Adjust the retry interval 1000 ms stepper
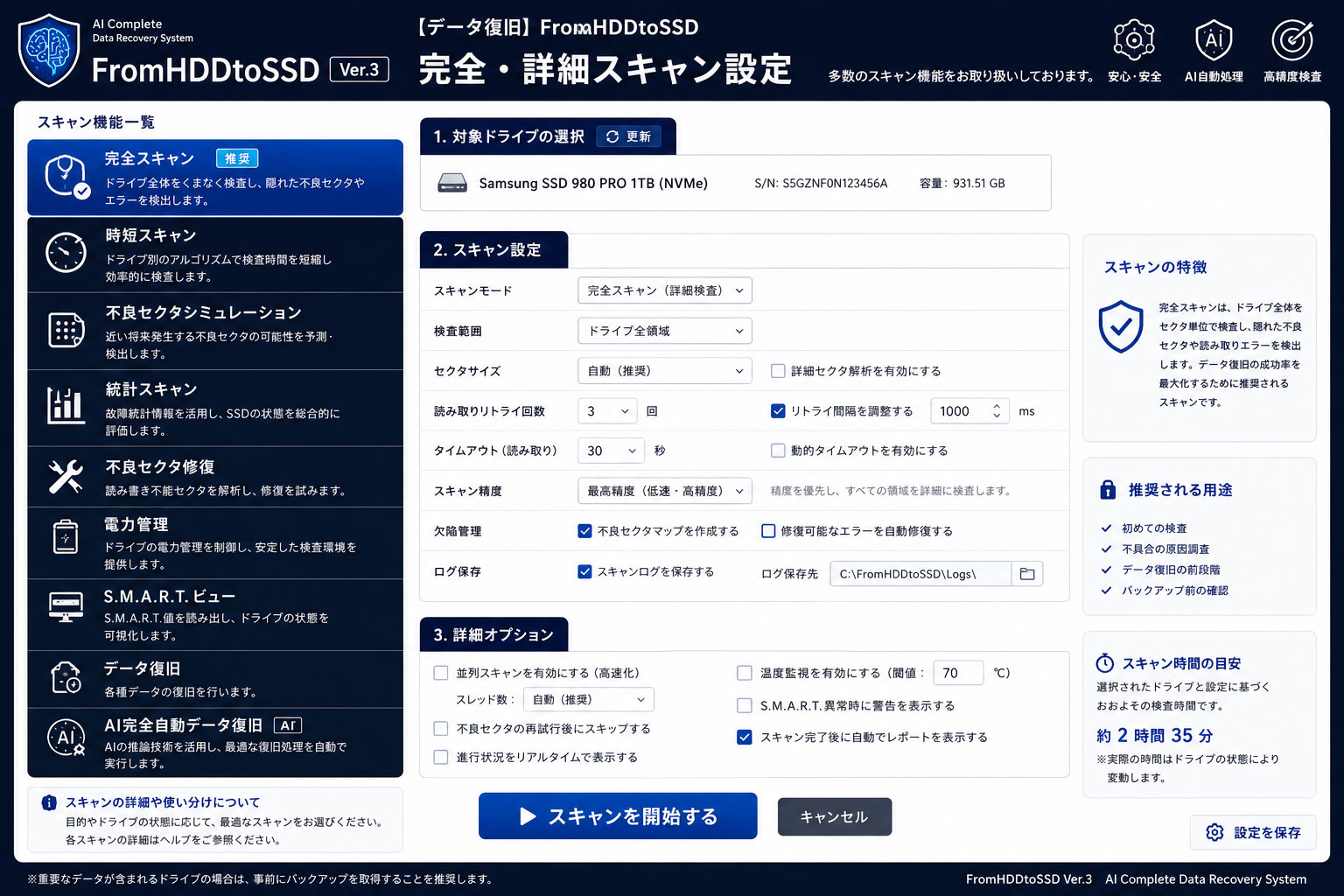1344x896 pixels. [x=996, y=411]
